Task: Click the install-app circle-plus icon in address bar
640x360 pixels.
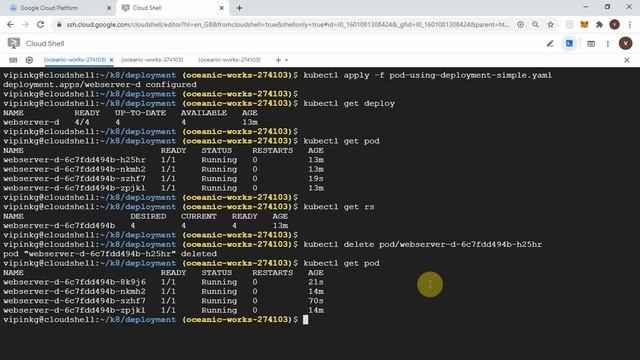Action: 520,24
